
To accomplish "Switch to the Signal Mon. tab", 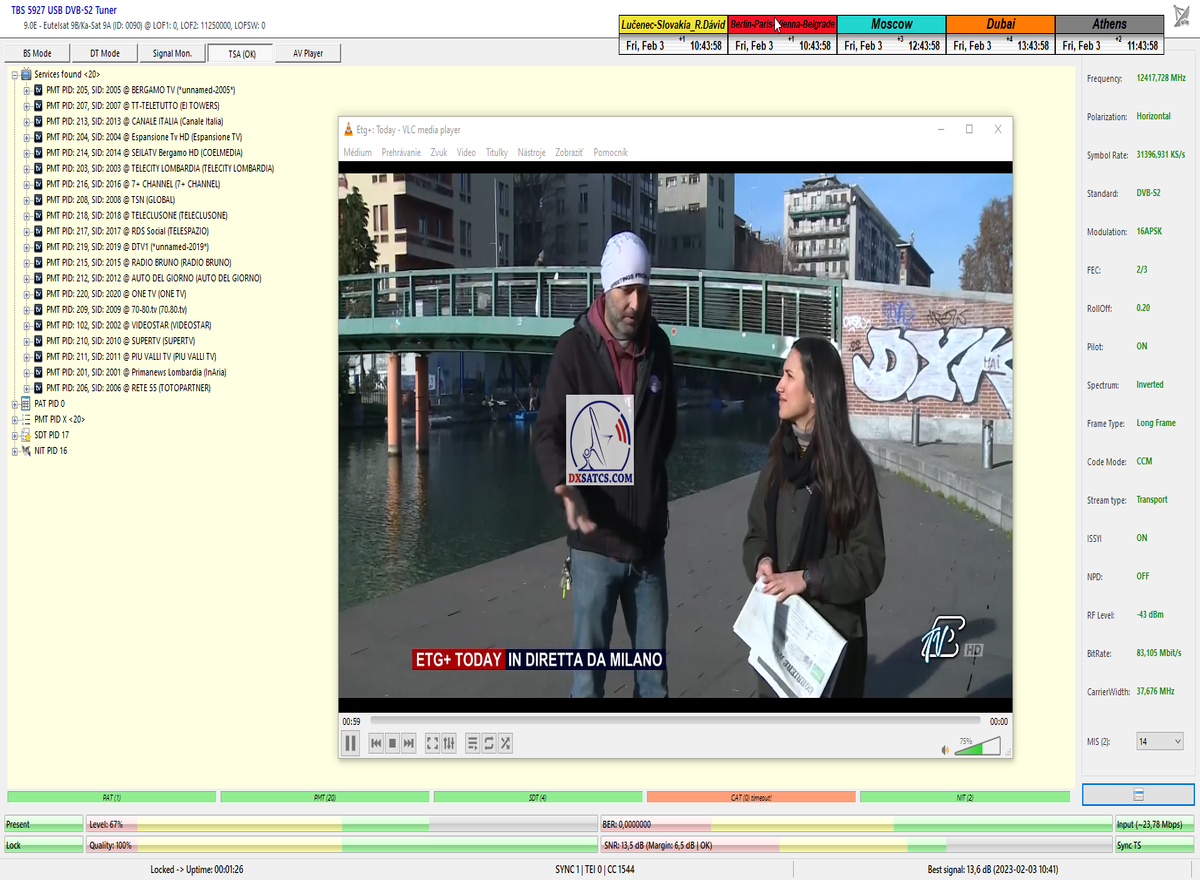I will pyautogui.click(x=172, y=53).
